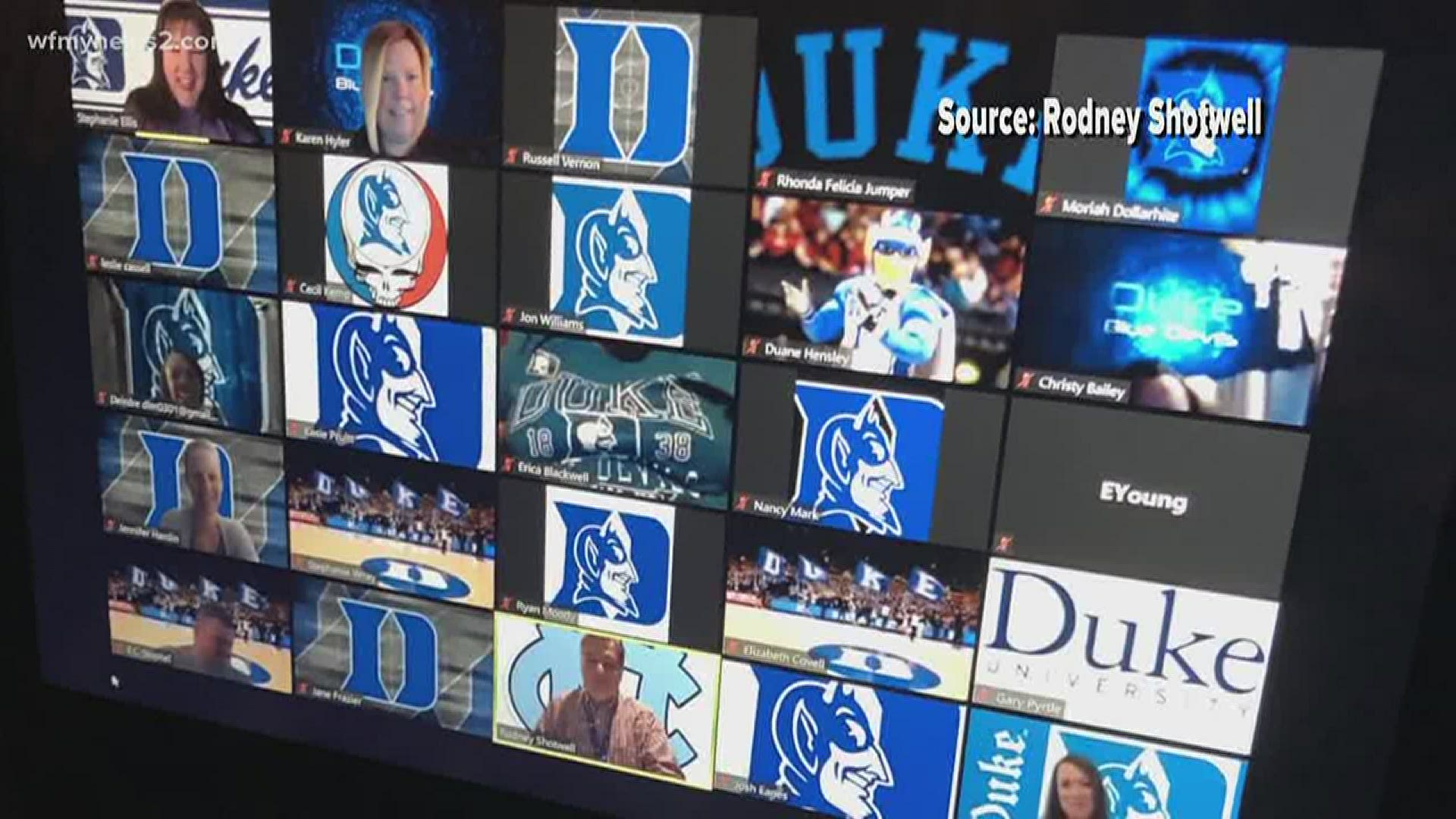Screen dimensions: 1456x819
Task: Click muted mic icon beside Jon Williams
Action: click(x=509, y=315)
